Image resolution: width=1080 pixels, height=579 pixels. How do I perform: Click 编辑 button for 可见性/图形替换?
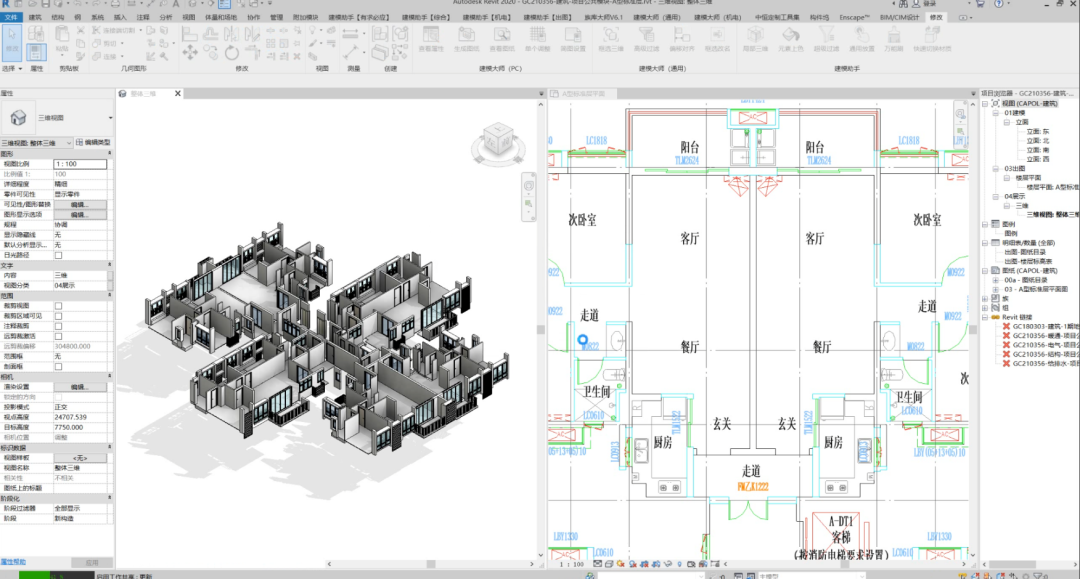coord(80,204)
